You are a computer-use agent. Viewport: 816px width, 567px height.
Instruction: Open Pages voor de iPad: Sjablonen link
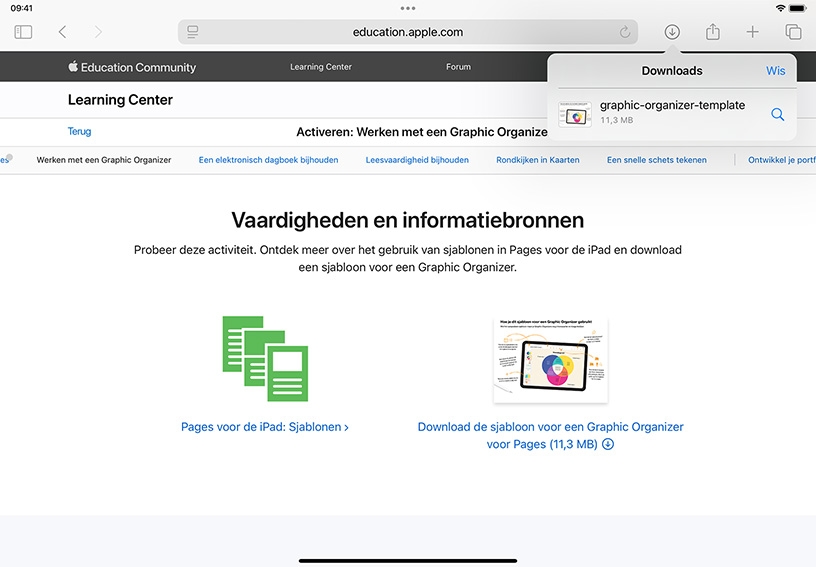click(265, 427)
